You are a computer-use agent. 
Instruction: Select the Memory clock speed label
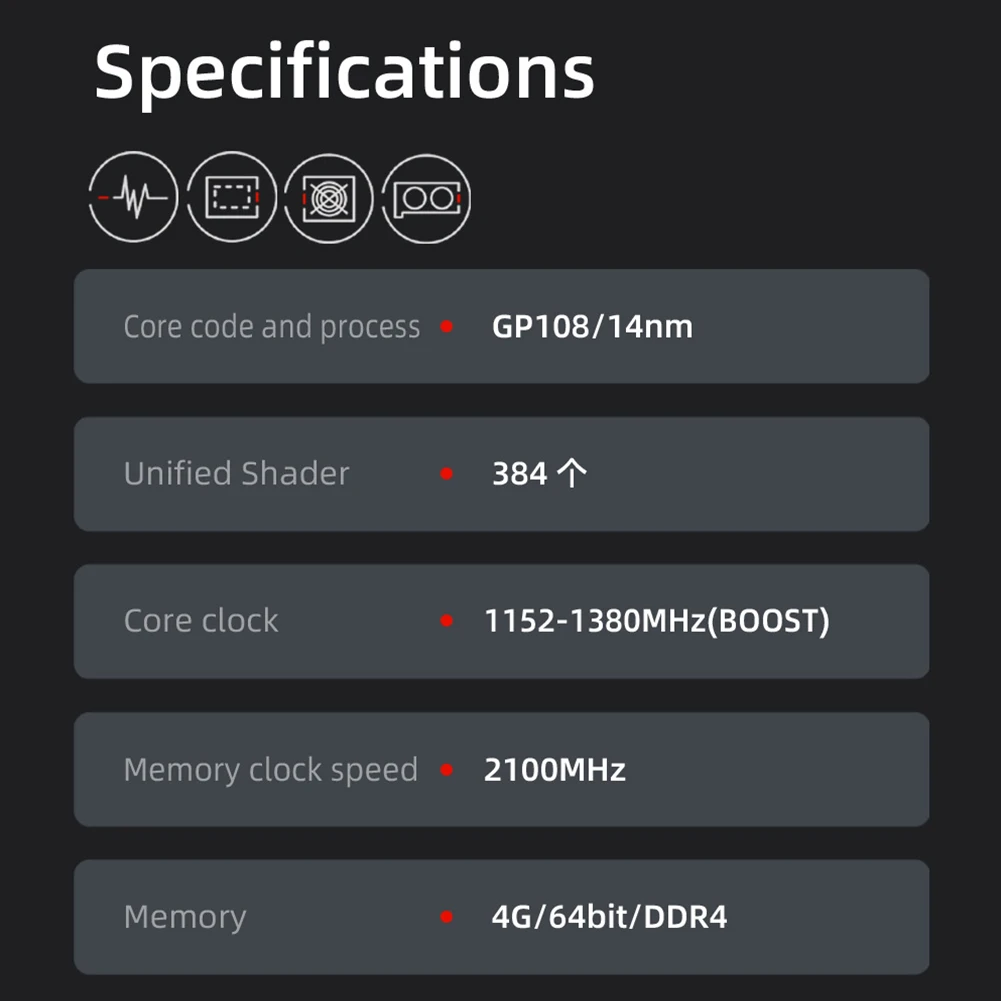(x=270, y=770)
